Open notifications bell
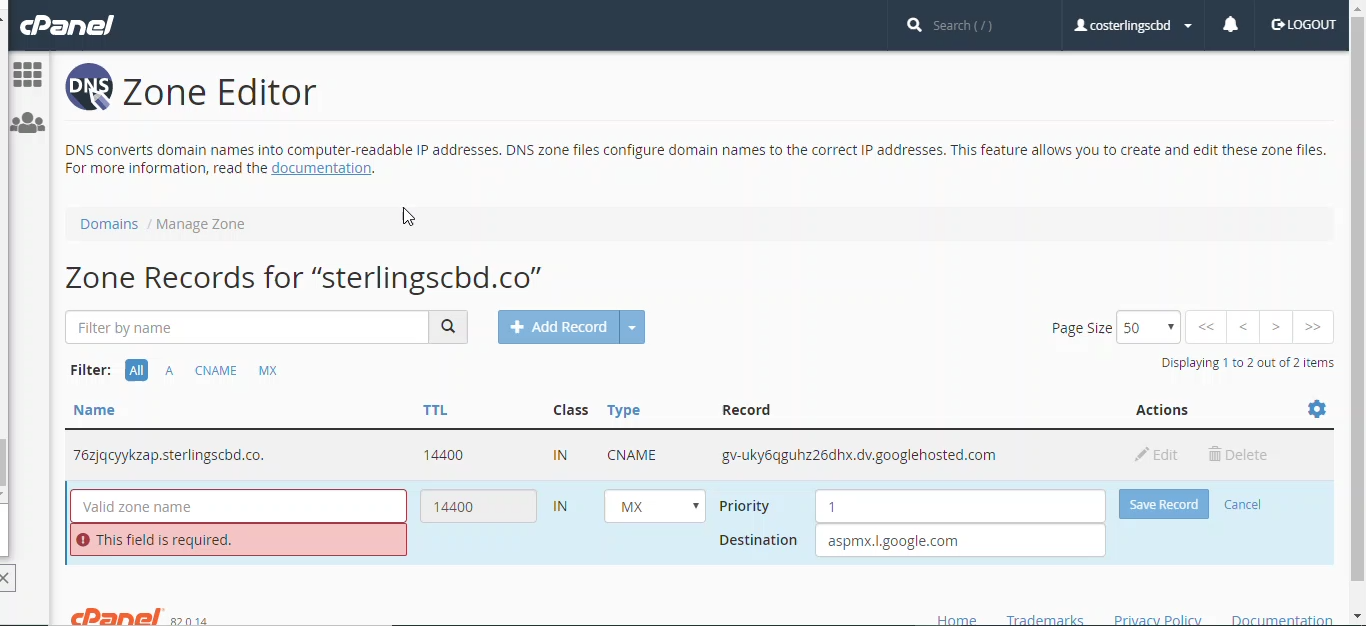Image resolution: width=1366 pixels, height=626 pixels. coord(1231,25)
